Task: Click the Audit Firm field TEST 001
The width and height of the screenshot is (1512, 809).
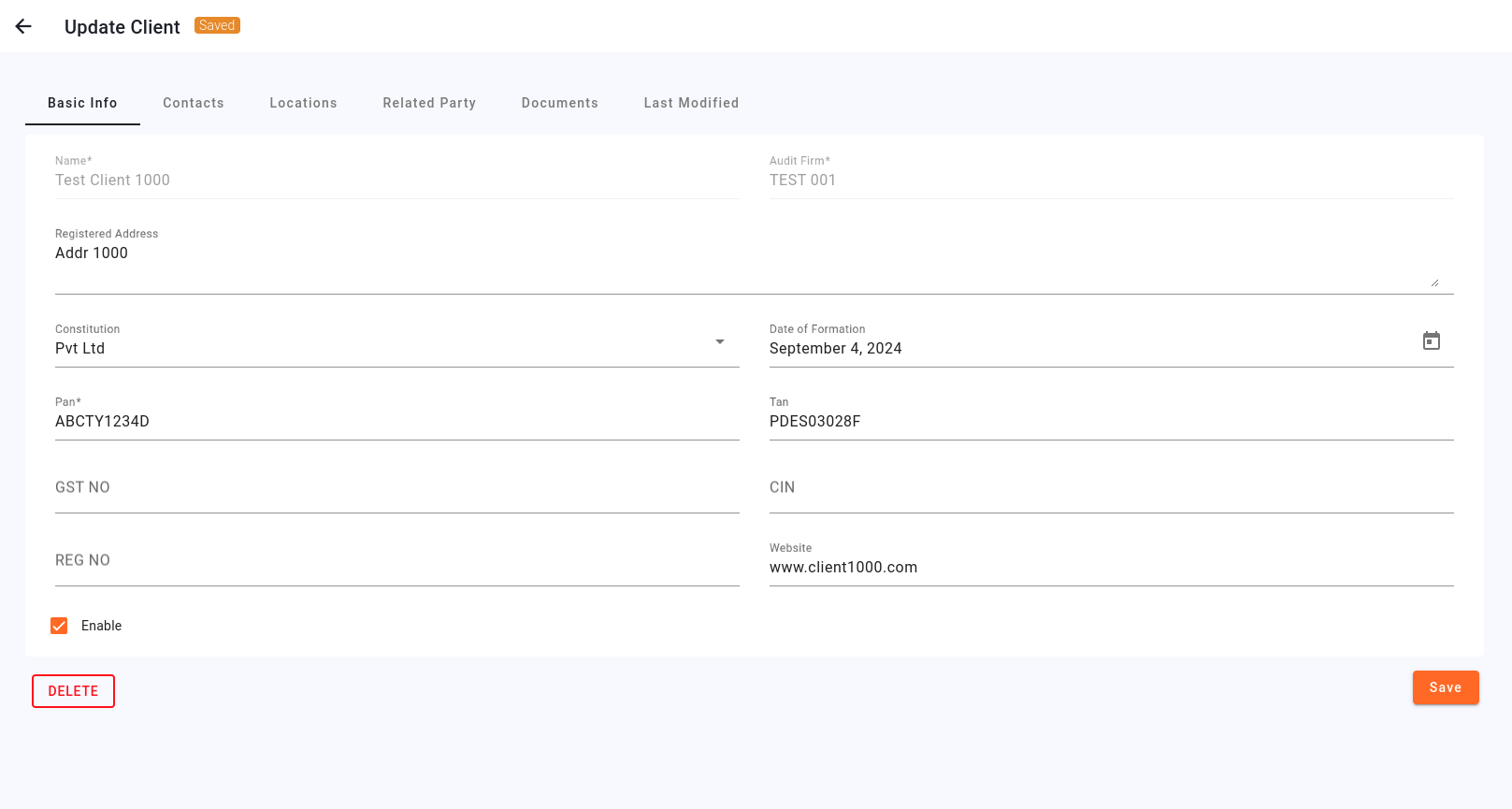Action: click(x=1112, y=180)
